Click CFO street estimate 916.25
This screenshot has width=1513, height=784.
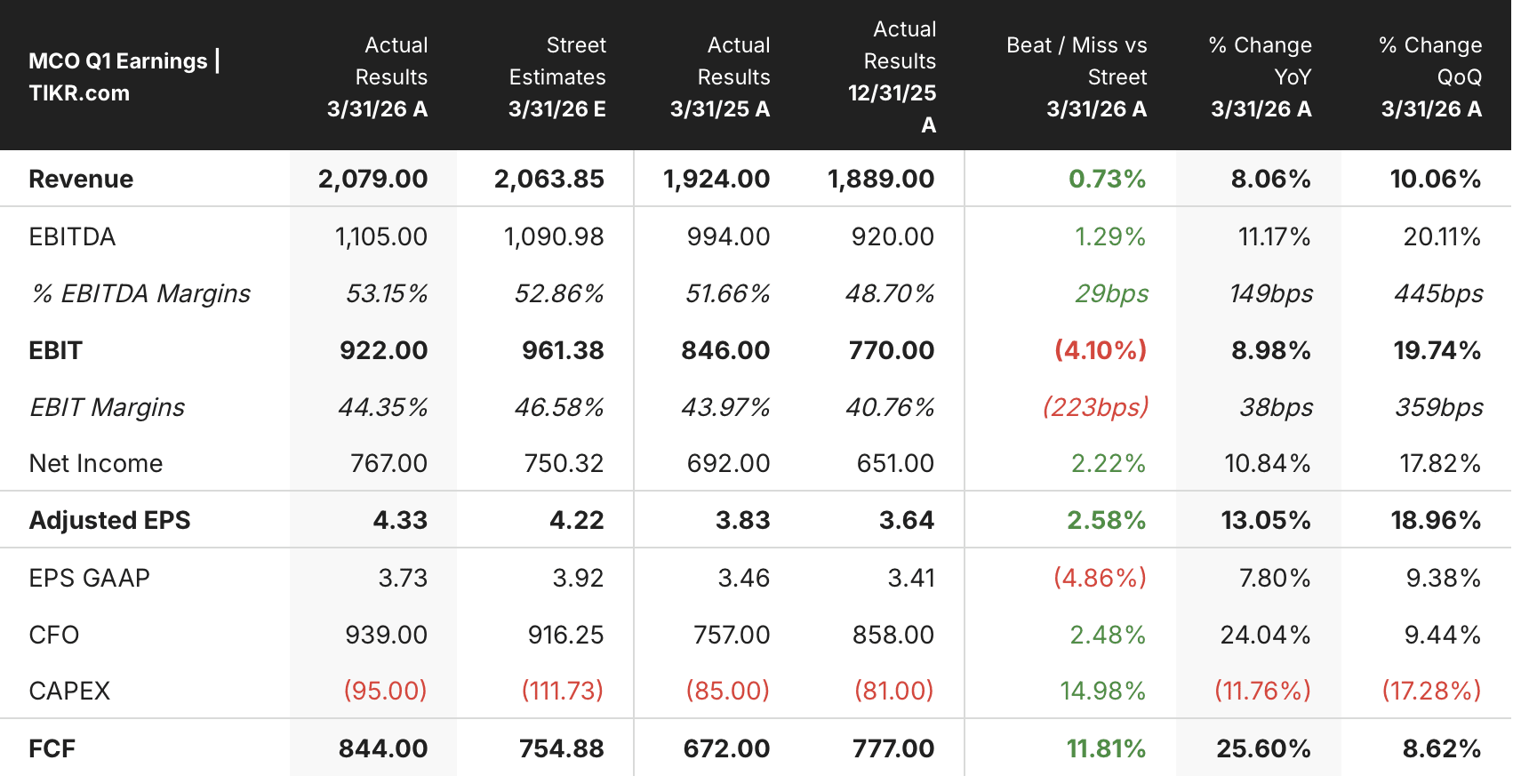coord(565,635)
